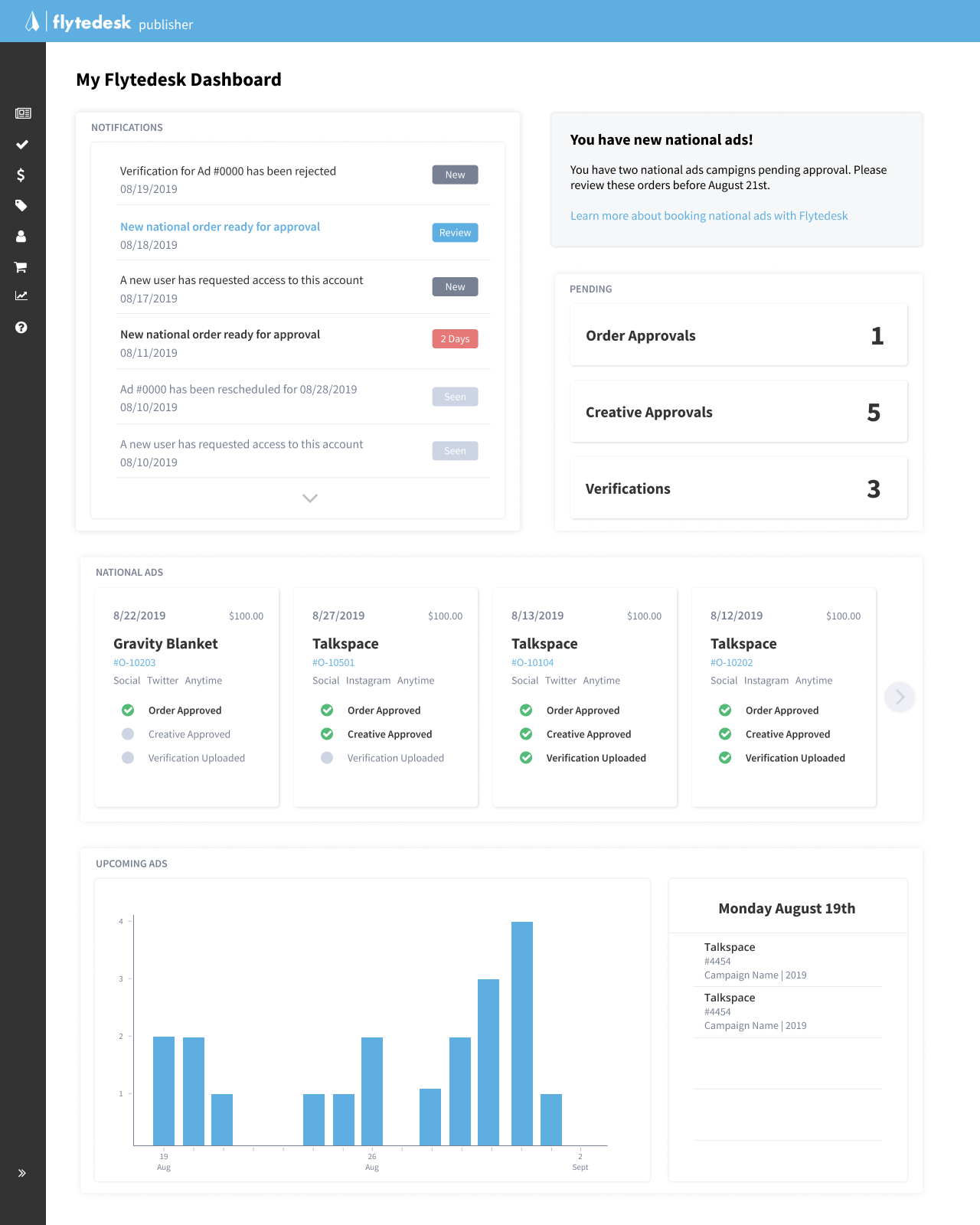The height and width of the screenshot is (1225, 980).
Task: Select the 8/27/2019 Talkspace card date
Action: 338,616
